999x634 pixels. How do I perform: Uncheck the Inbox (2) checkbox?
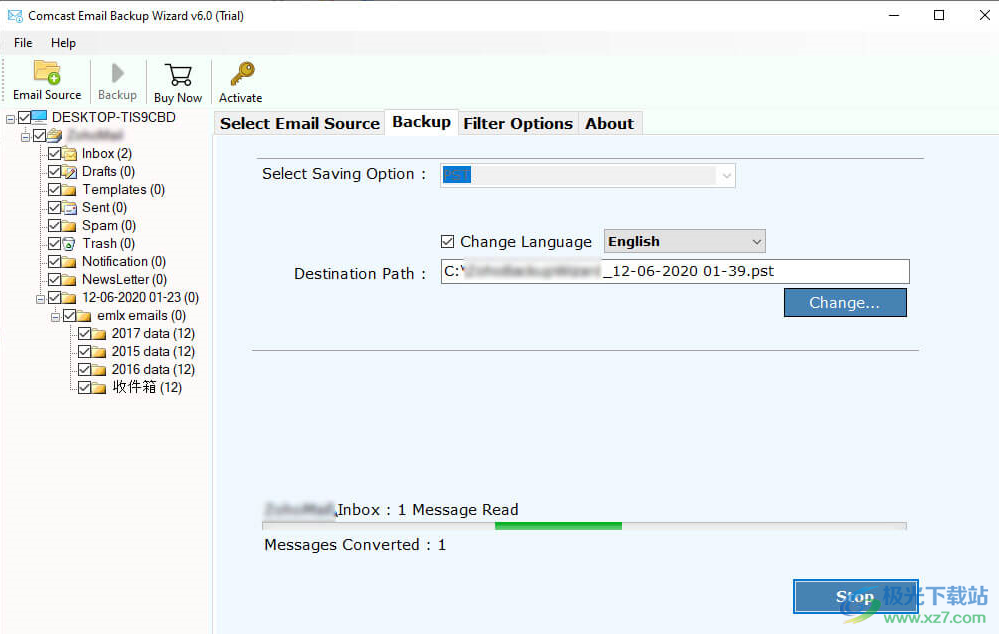coord(55,154)
